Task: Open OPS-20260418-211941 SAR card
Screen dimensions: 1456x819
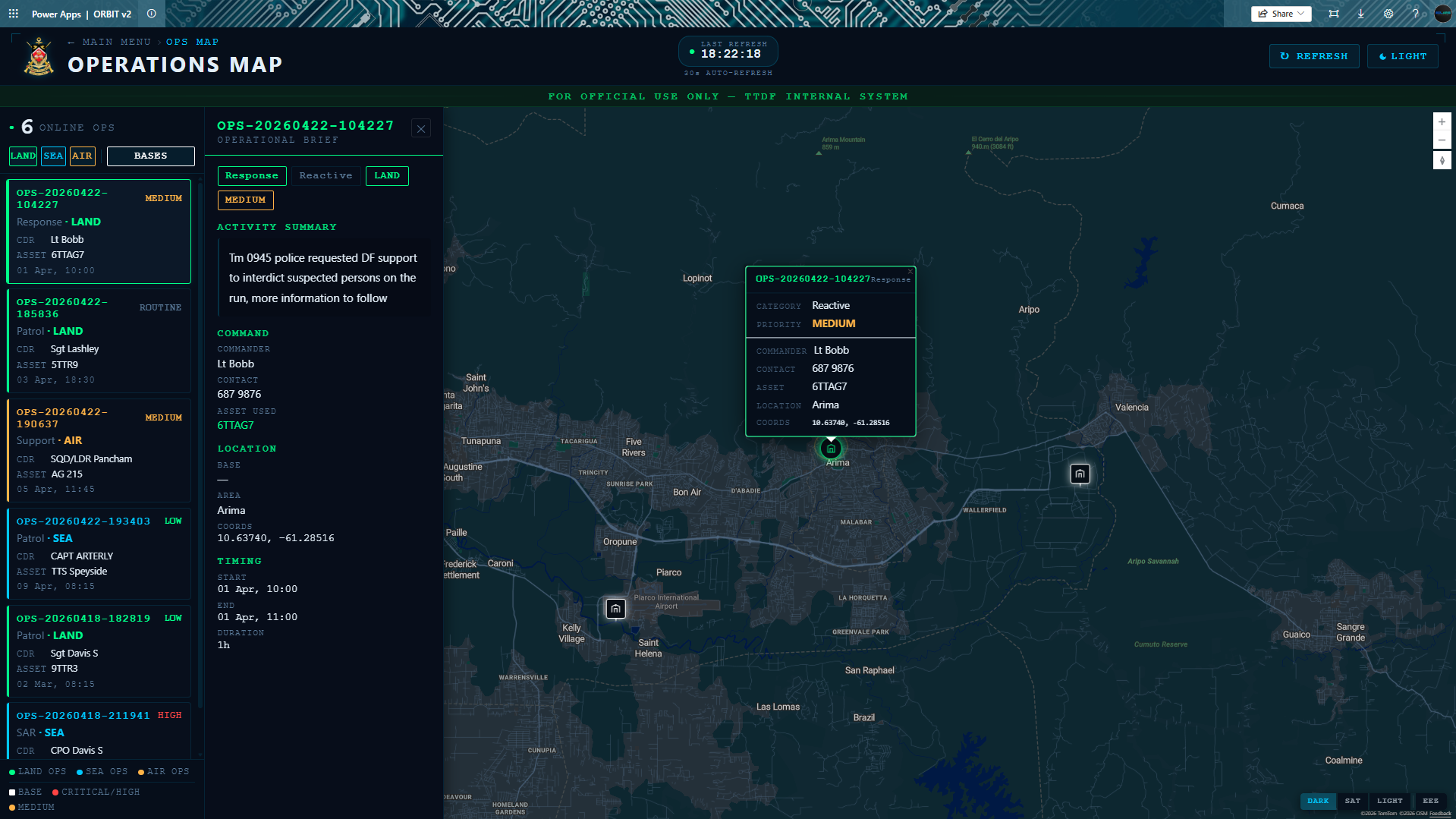Action: [x=99, y=731]
